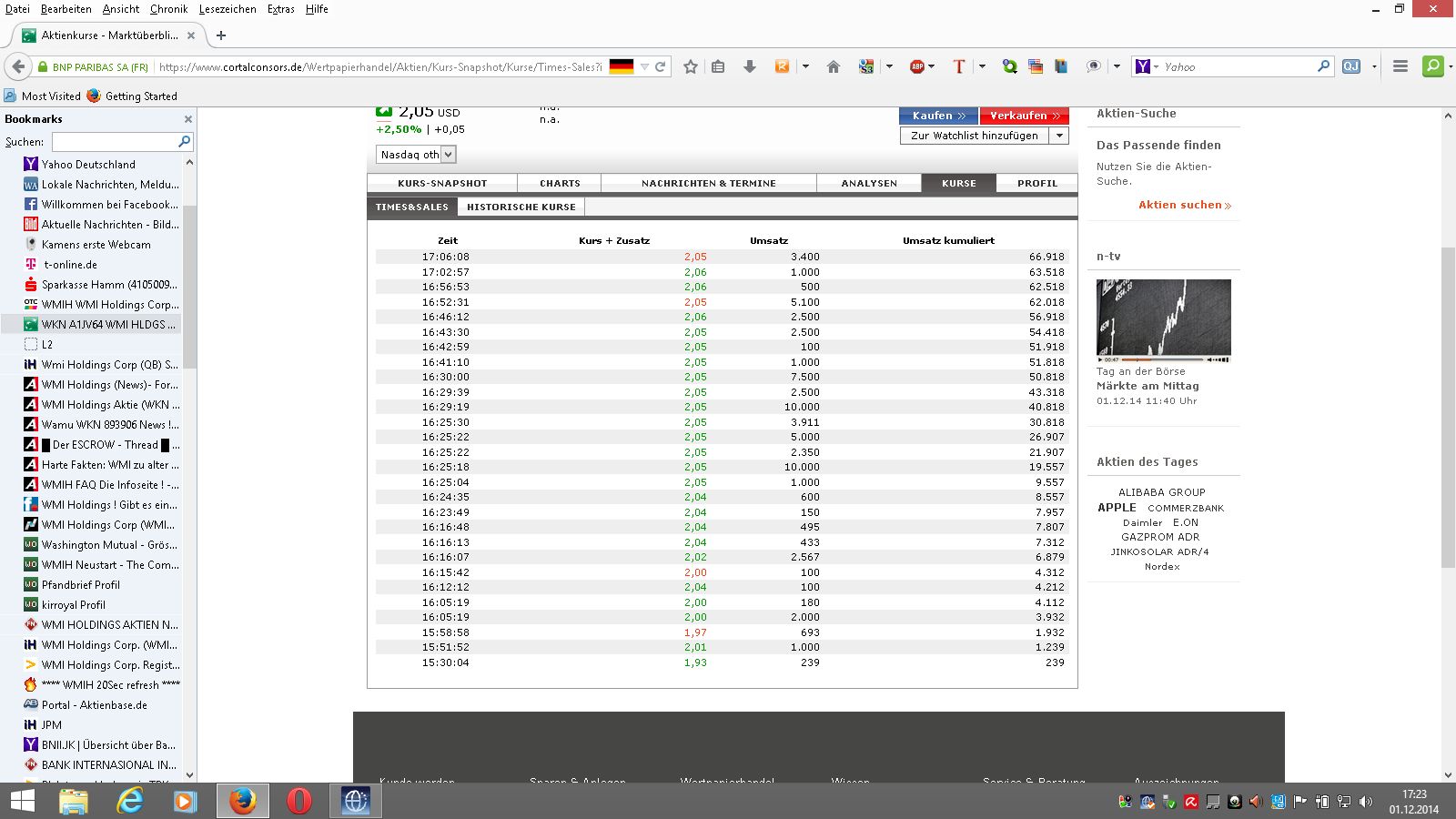
Task: Click Getting Started bookmark toolbar item
Action: 132,96
